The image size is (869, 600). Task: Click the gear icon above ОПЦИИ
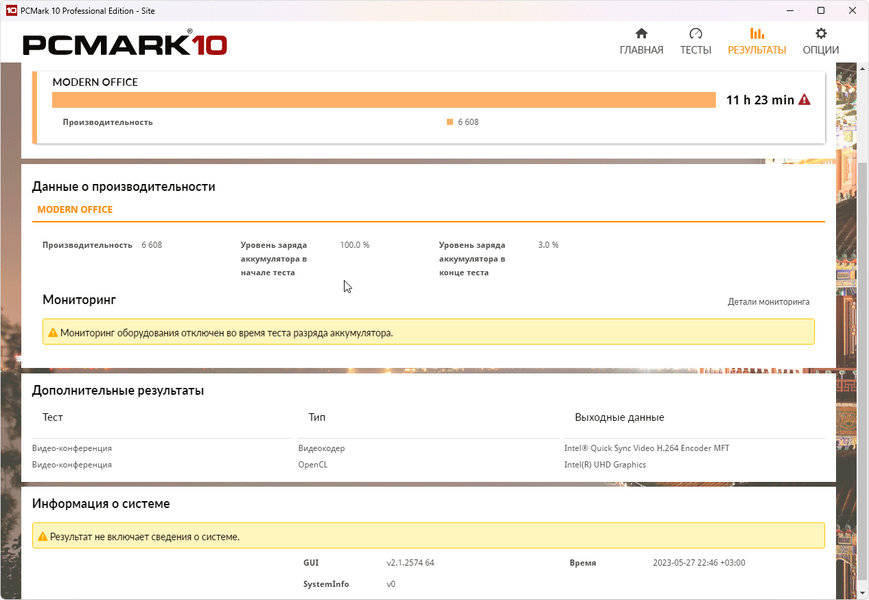pyautogui.click(x=821, y=33)
